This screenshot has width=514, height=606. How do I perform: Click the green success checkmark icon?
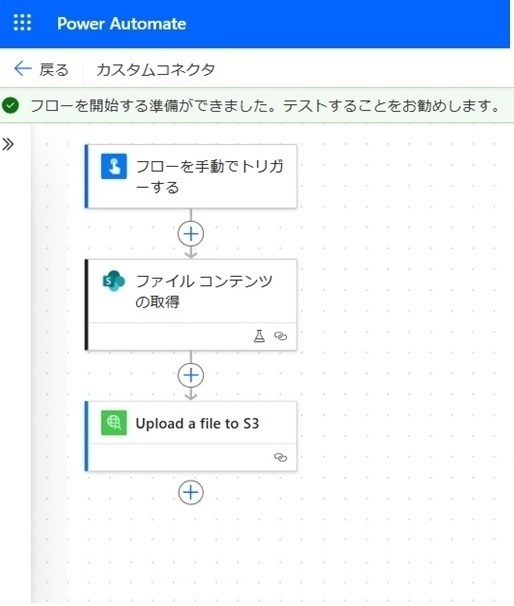10,105
